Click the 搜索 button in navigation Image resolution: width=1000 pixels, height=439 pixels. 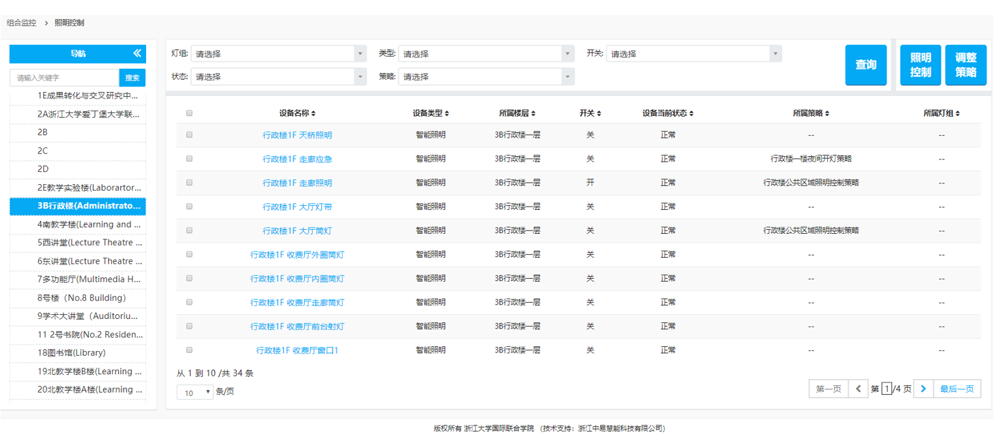click(132, 77)
